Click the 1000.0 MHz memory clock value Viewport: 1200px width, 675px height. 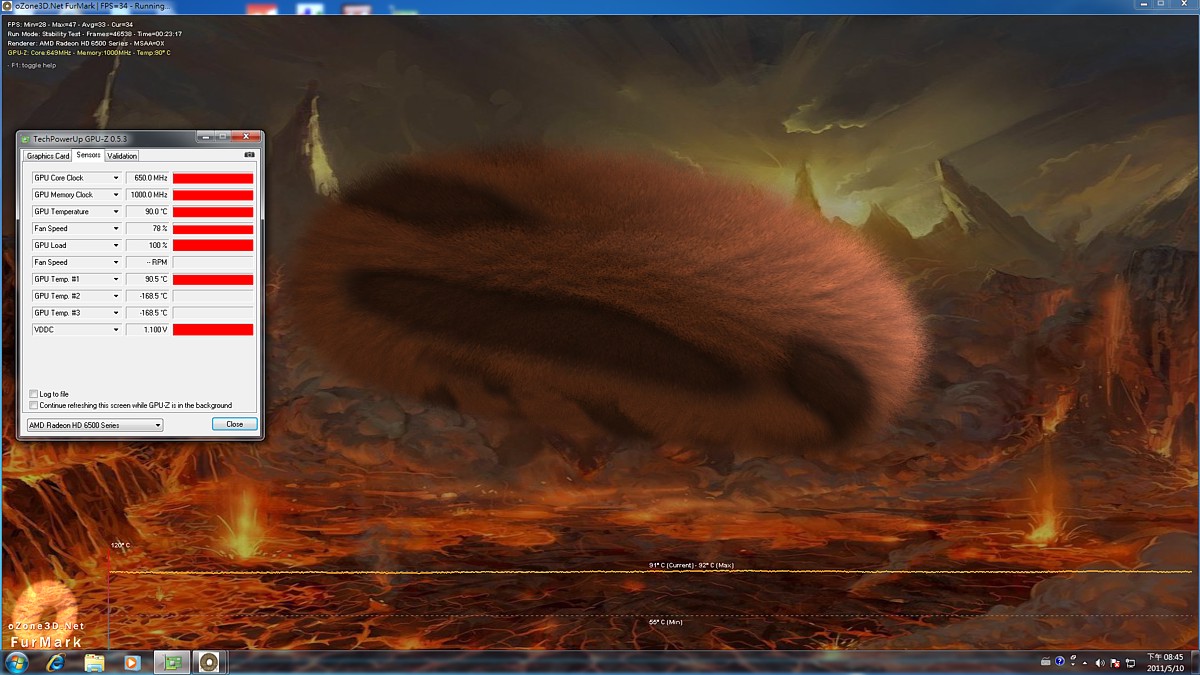point(148,195)
